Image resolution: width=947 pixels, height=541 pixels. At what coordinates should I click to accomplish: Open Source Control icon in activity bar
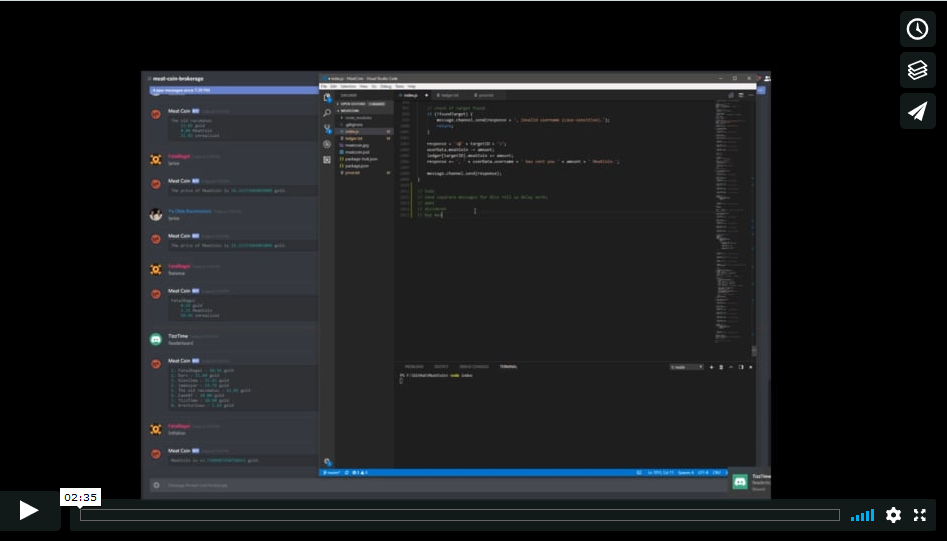point(327,129)
